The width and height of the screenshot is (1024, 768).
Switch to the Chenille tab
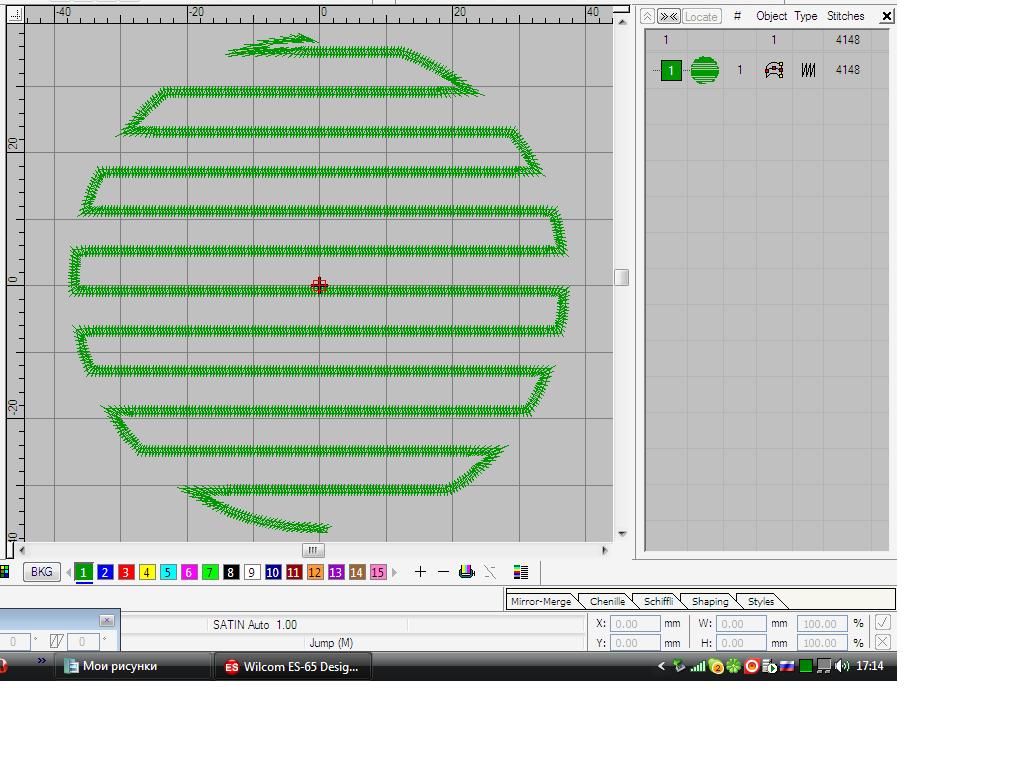click(607, 601)
